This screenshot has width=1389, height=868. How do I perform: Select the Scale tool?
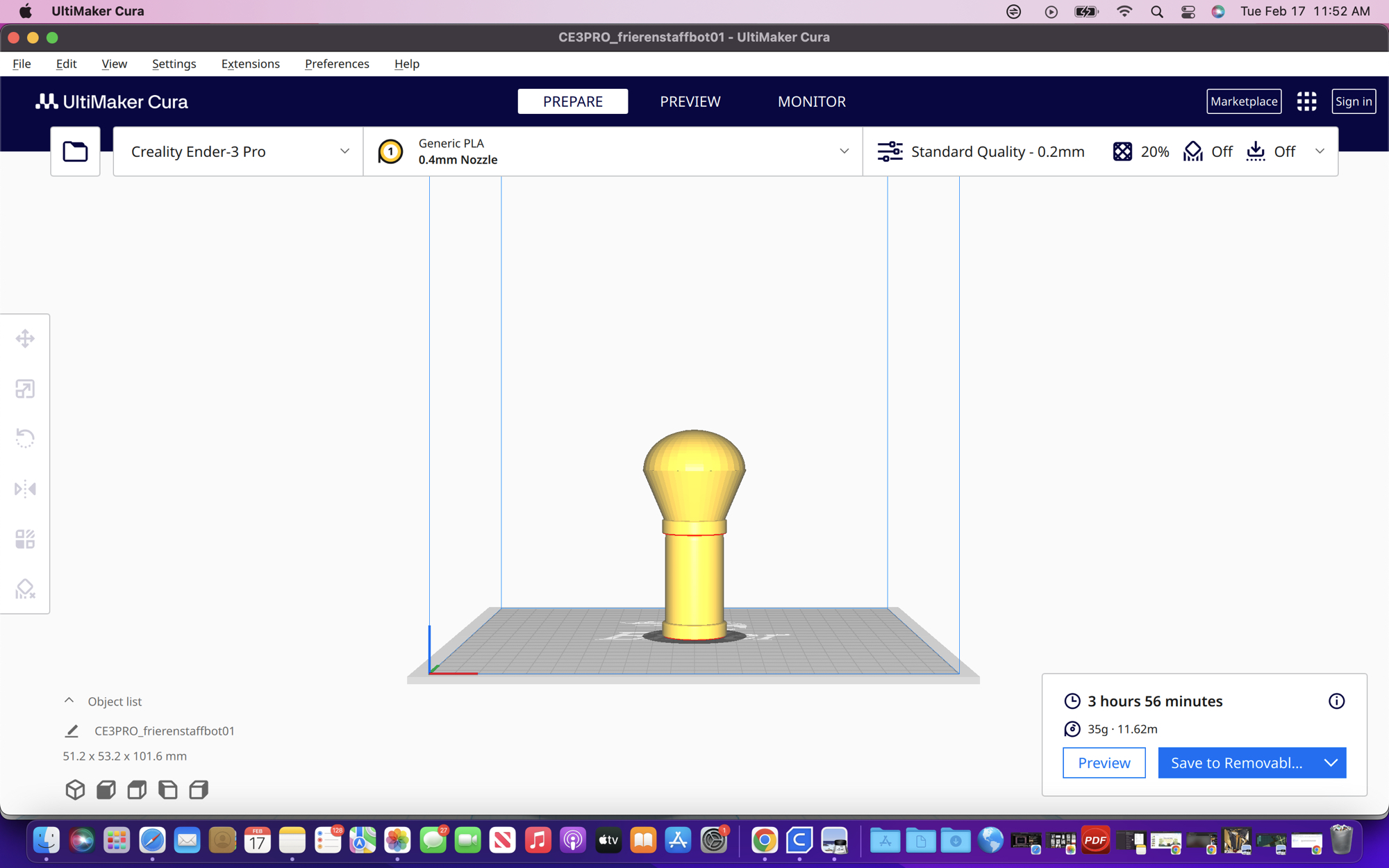point(25,389)
